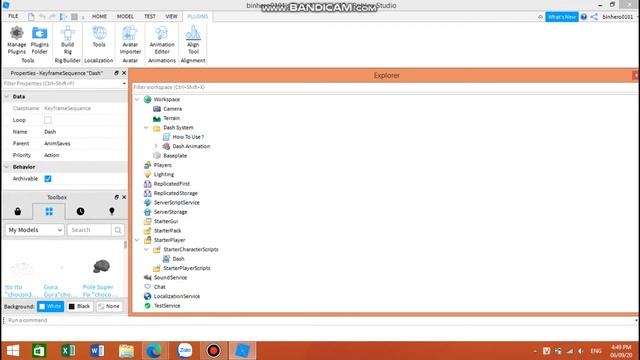Select the Pole Super Fix model thumbnail
This screenshot has width=640, height=360.
[x=101, y=267]
